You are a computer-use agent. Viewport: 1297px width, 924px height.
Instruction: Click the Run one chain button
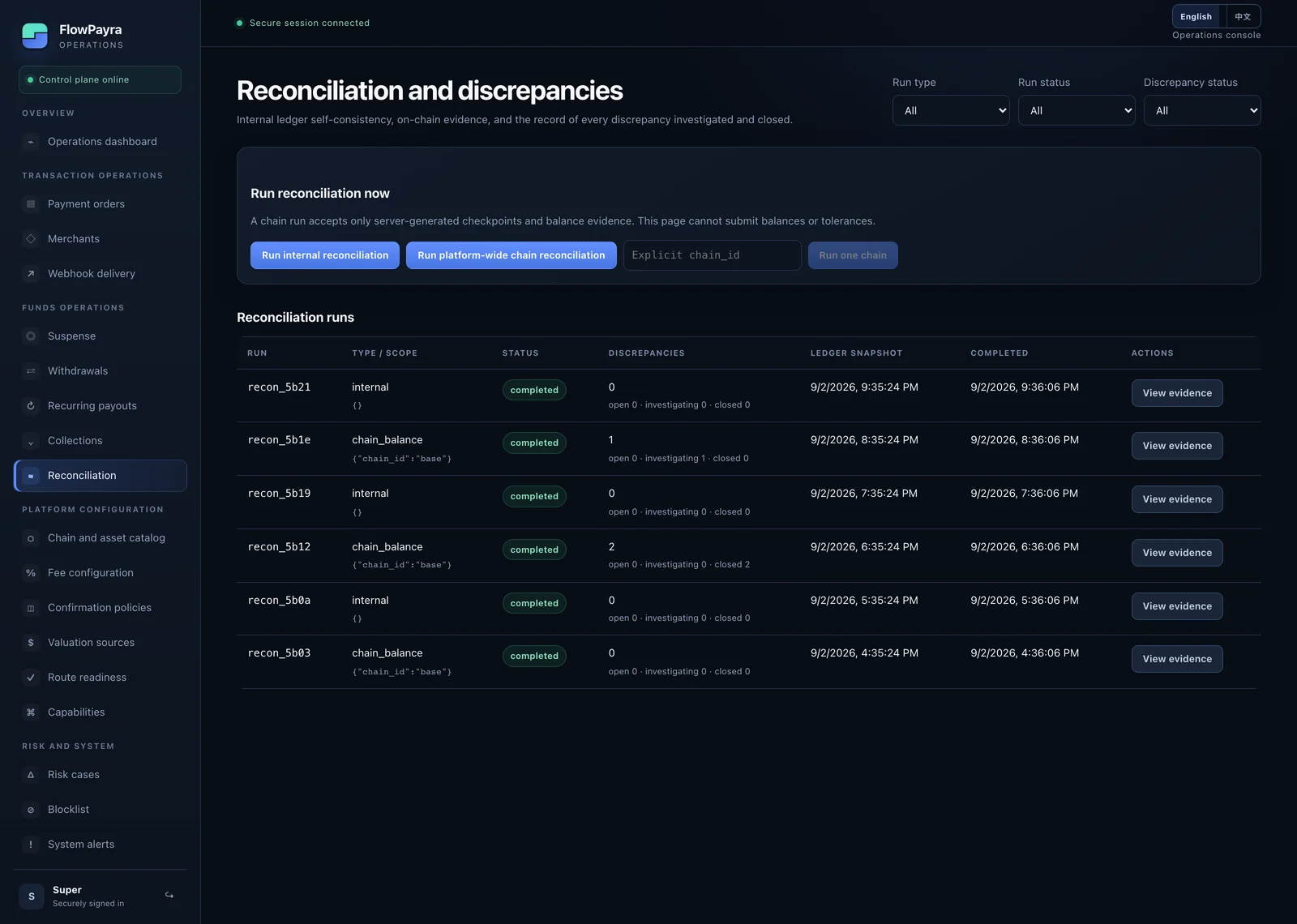pyautogui.click(x=853, y=255)
